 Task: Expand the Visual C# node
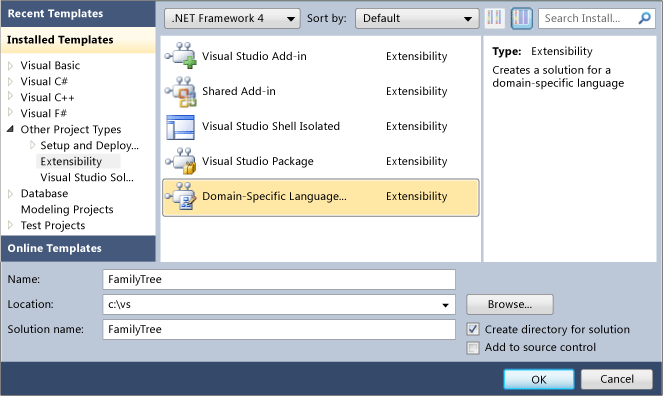(11, 82)
